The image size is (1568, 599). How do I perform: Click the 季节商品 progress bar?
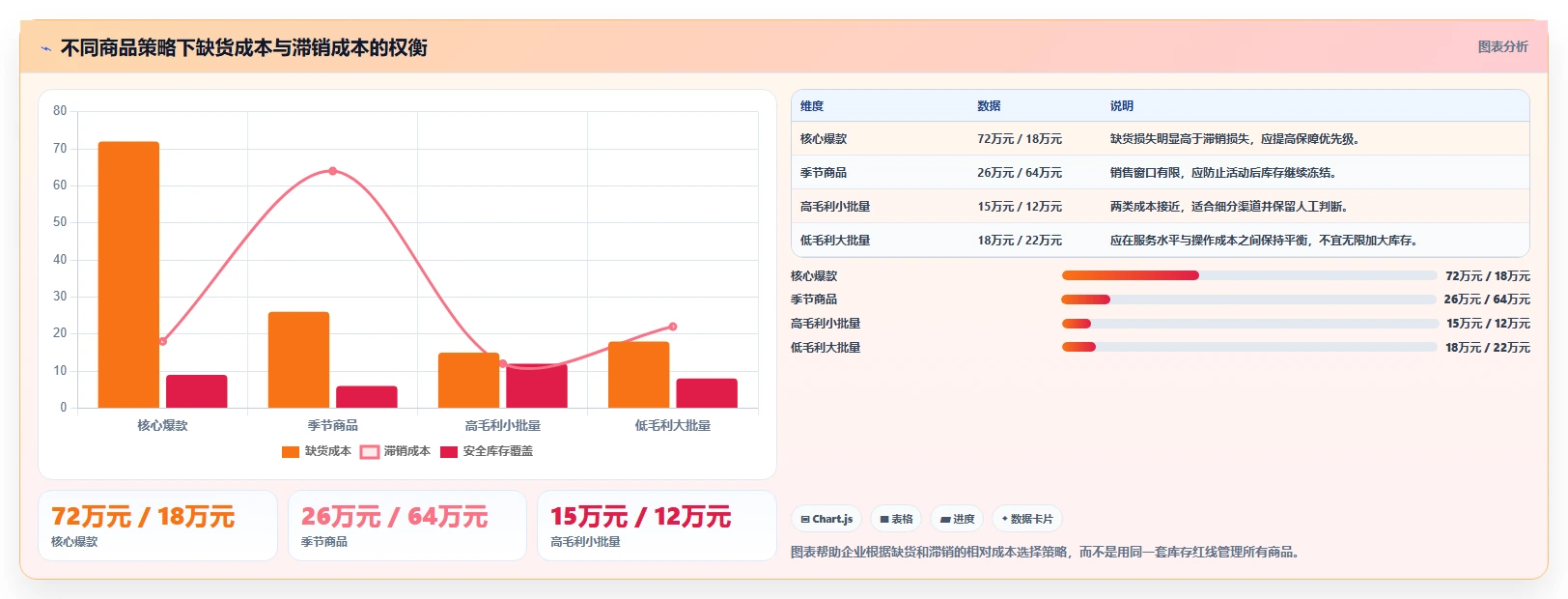[1249, 299]
